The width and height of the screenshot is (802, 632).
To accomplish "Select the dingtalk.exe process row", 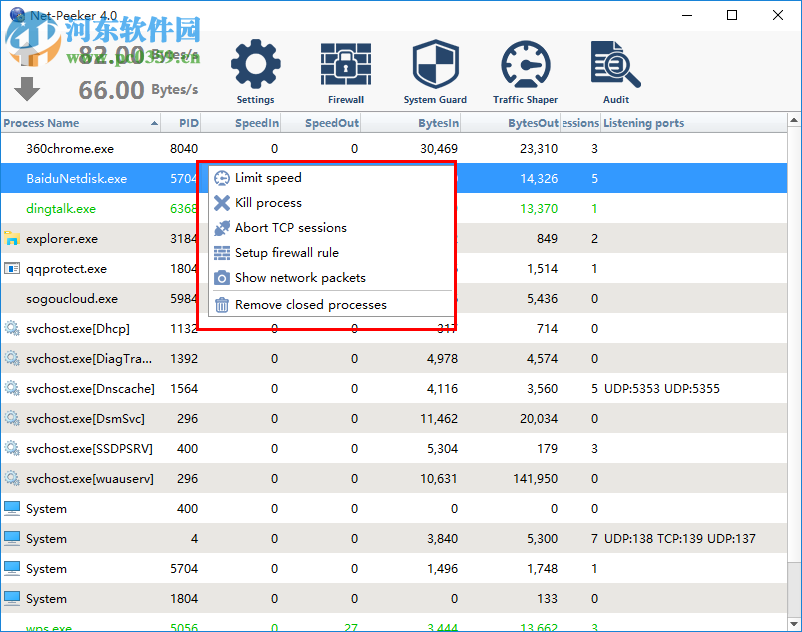I will (x=60, y=208).
